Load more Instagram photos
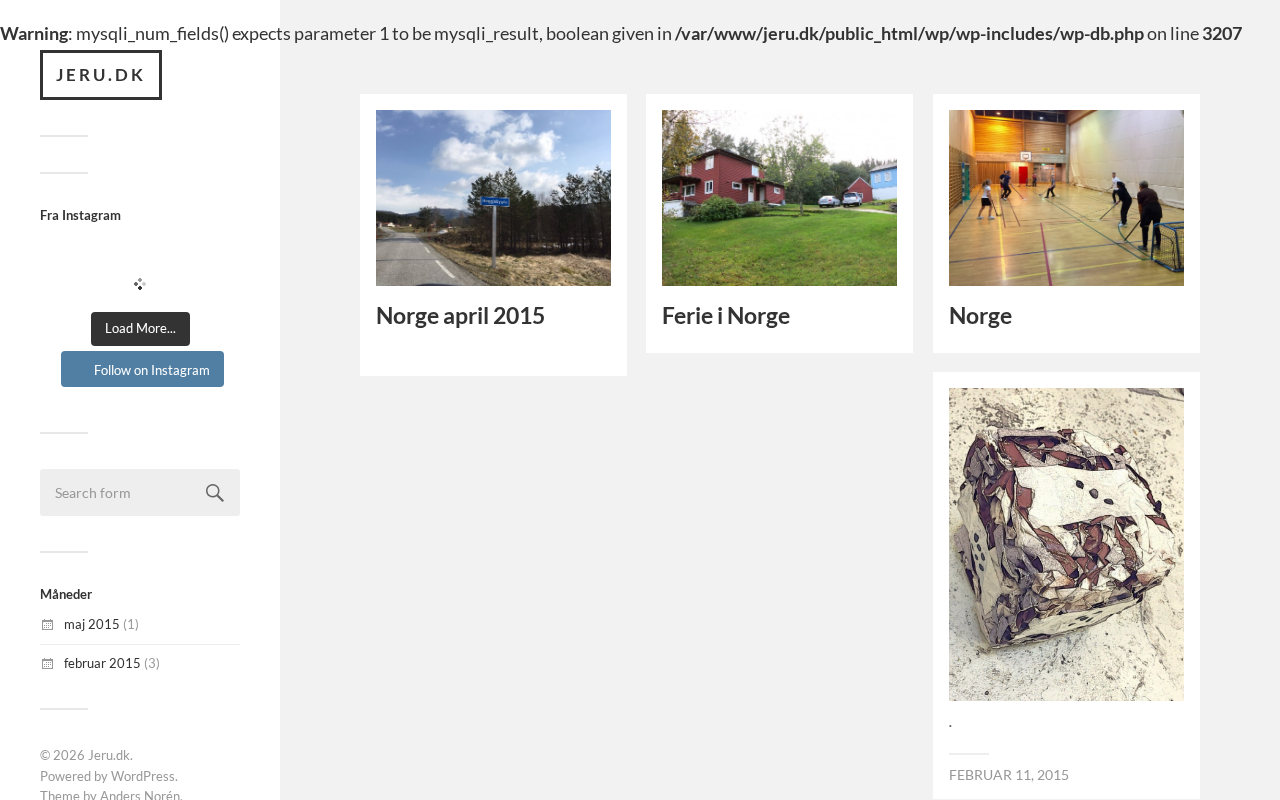 pyautogui.click(x=140, y=329)
